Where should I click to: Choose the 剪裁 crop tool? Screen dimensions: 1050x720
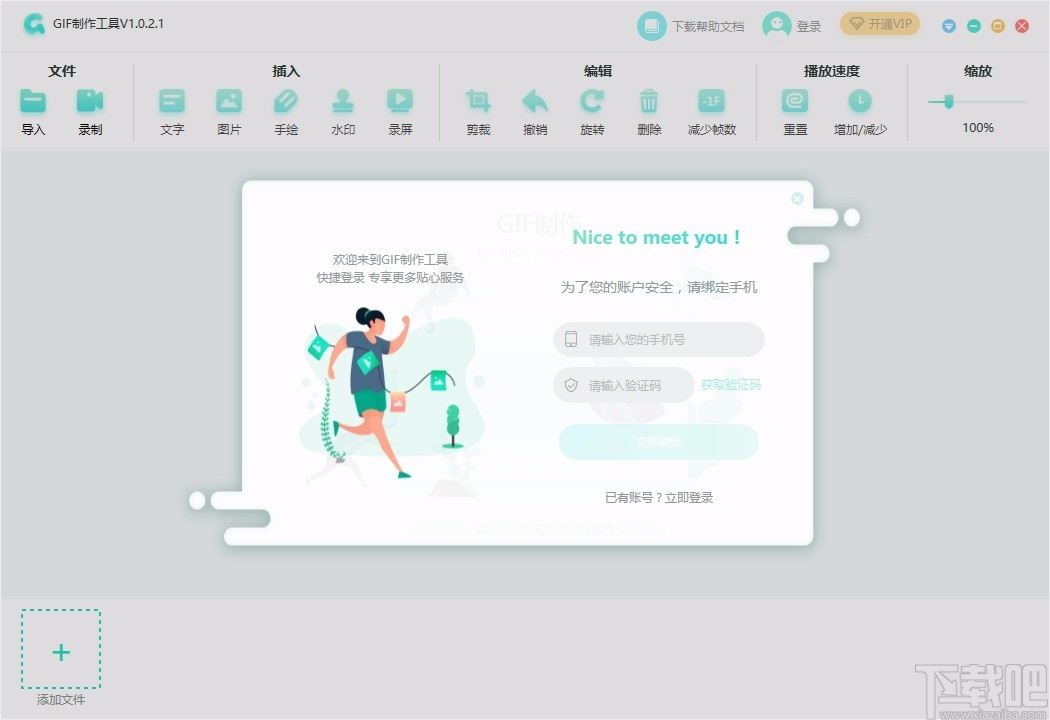coord(478,101)
